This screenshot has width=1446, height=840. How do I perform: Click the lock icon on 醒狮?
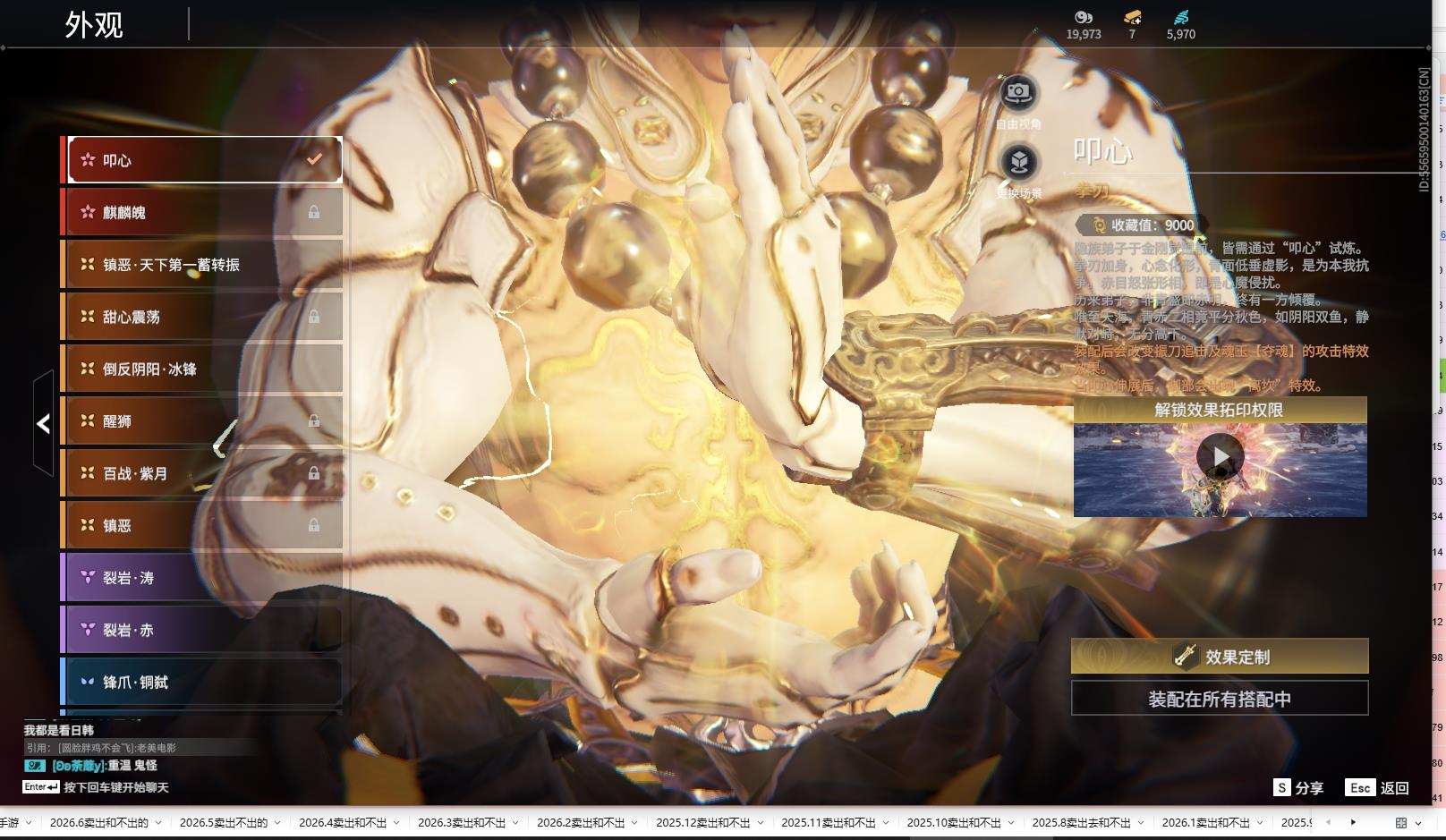click(x=314, y=420)
